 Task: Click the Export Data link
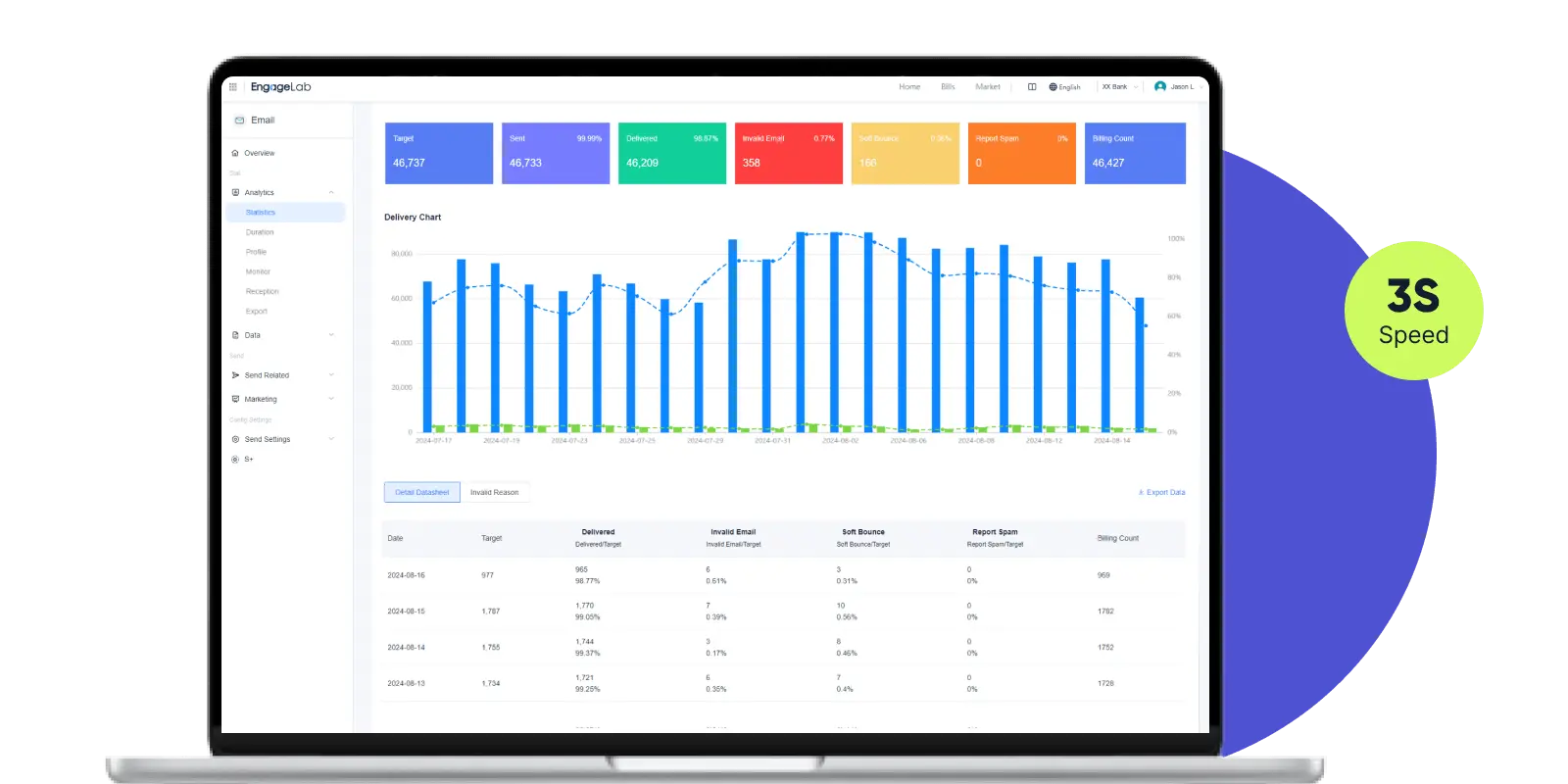click(1162, 492)
